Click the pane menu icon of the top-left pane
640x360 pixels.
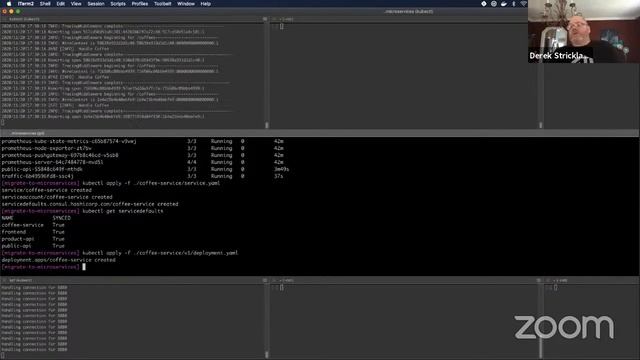point(265,19)
